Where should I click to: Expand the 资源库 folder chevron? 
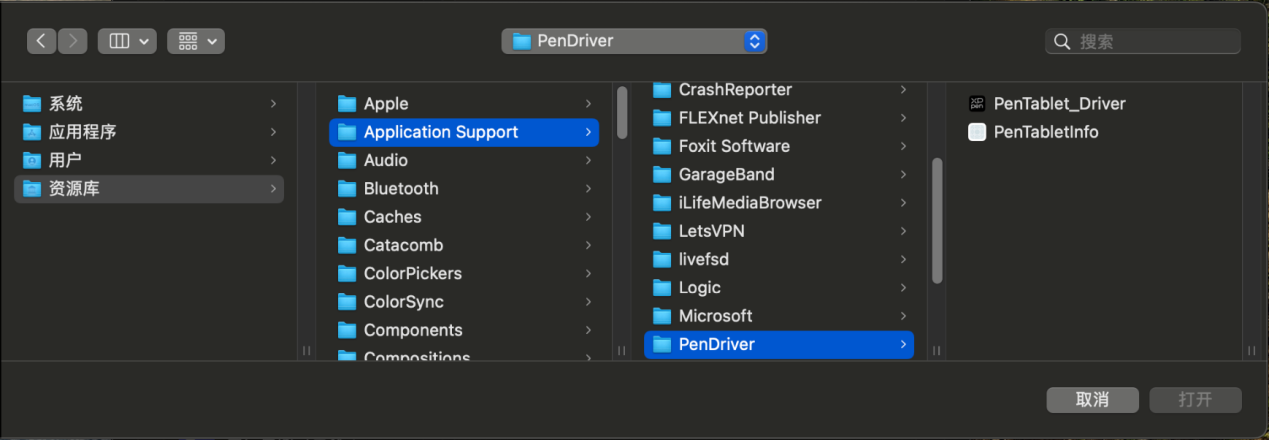273,189
